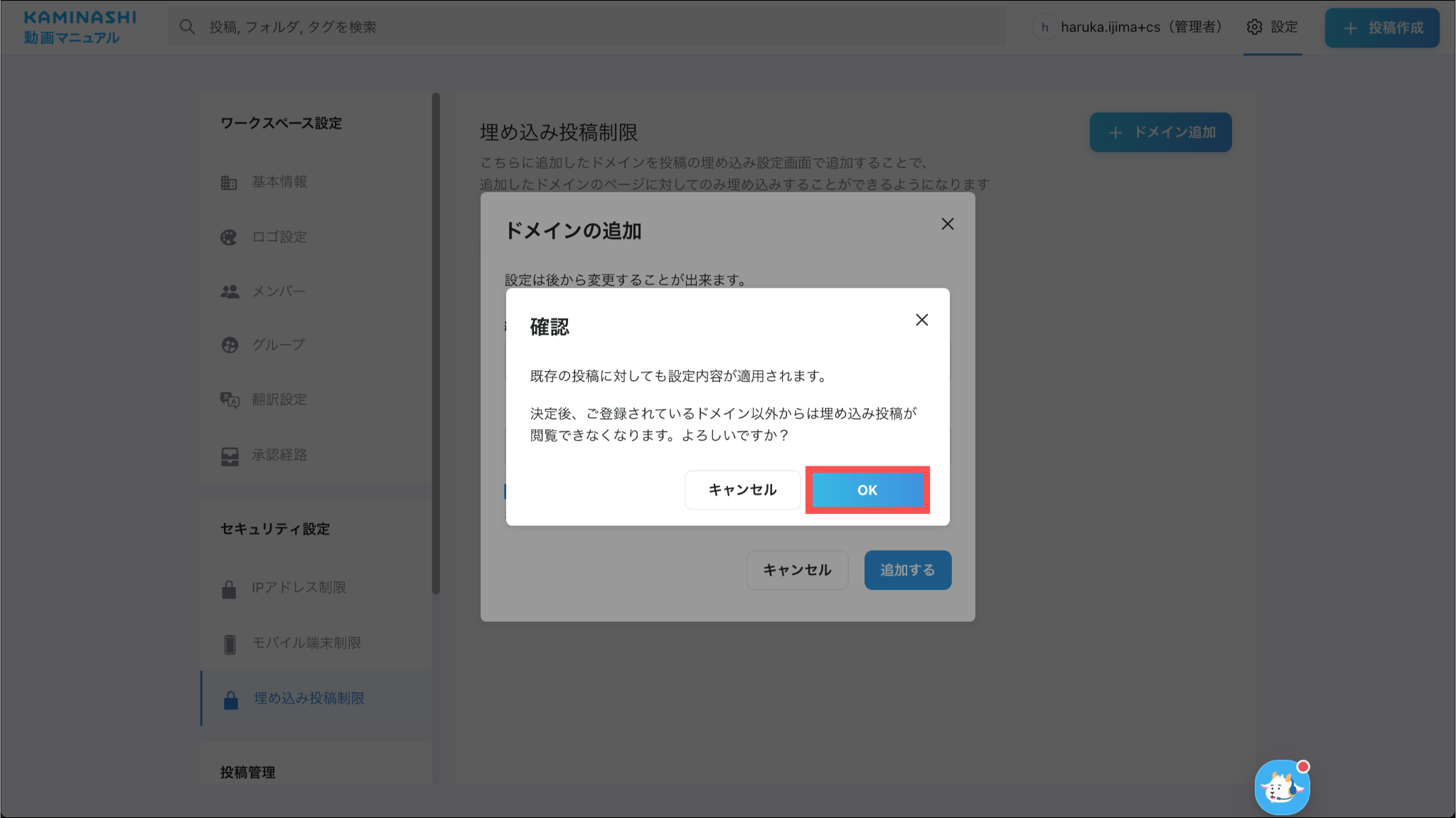
Task: Click キャンセル in ドメインの追加 dialog
Action: (797, 570)
